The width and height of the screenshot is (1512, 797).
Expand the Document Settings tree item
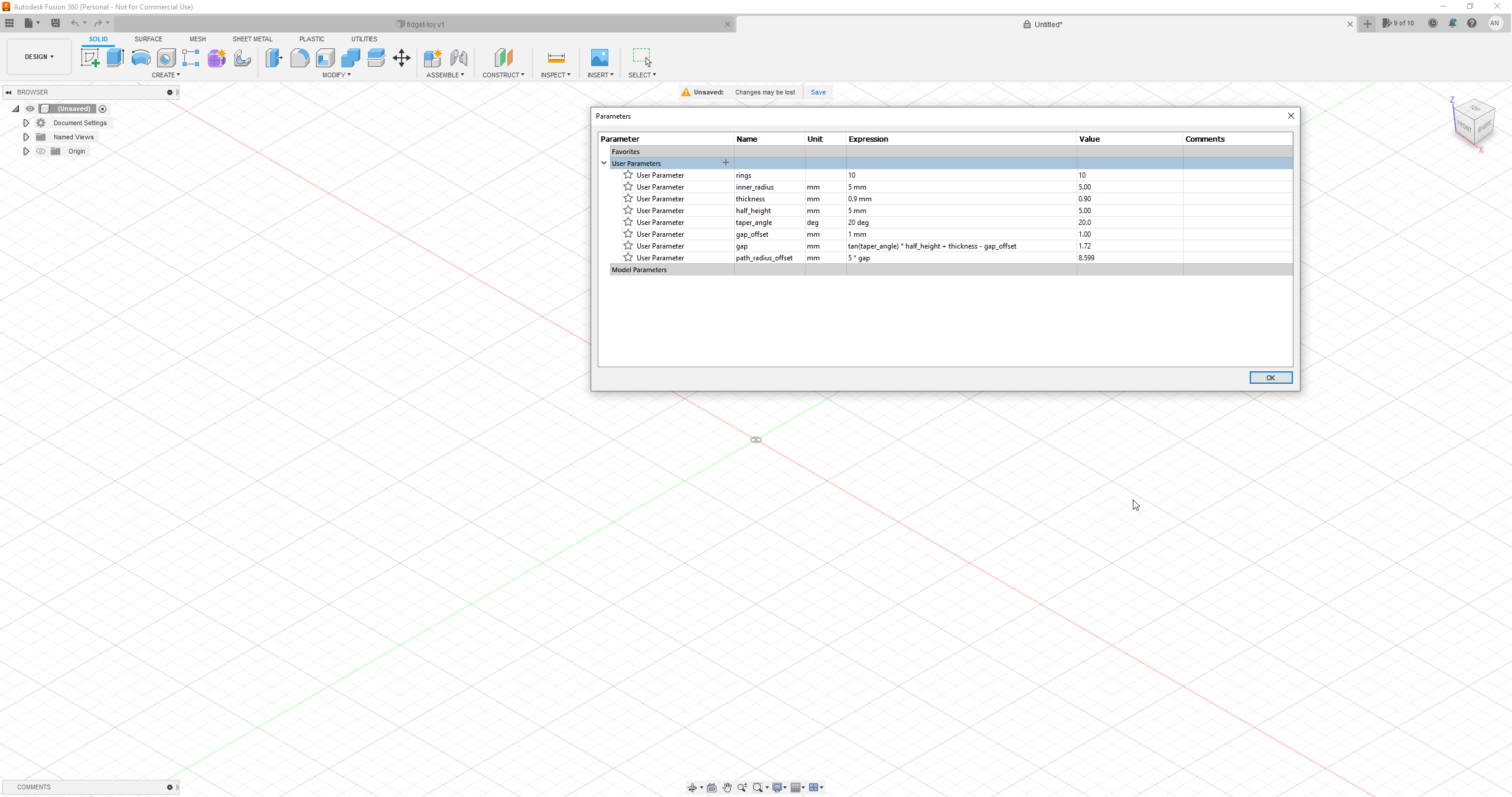point(25,122)
